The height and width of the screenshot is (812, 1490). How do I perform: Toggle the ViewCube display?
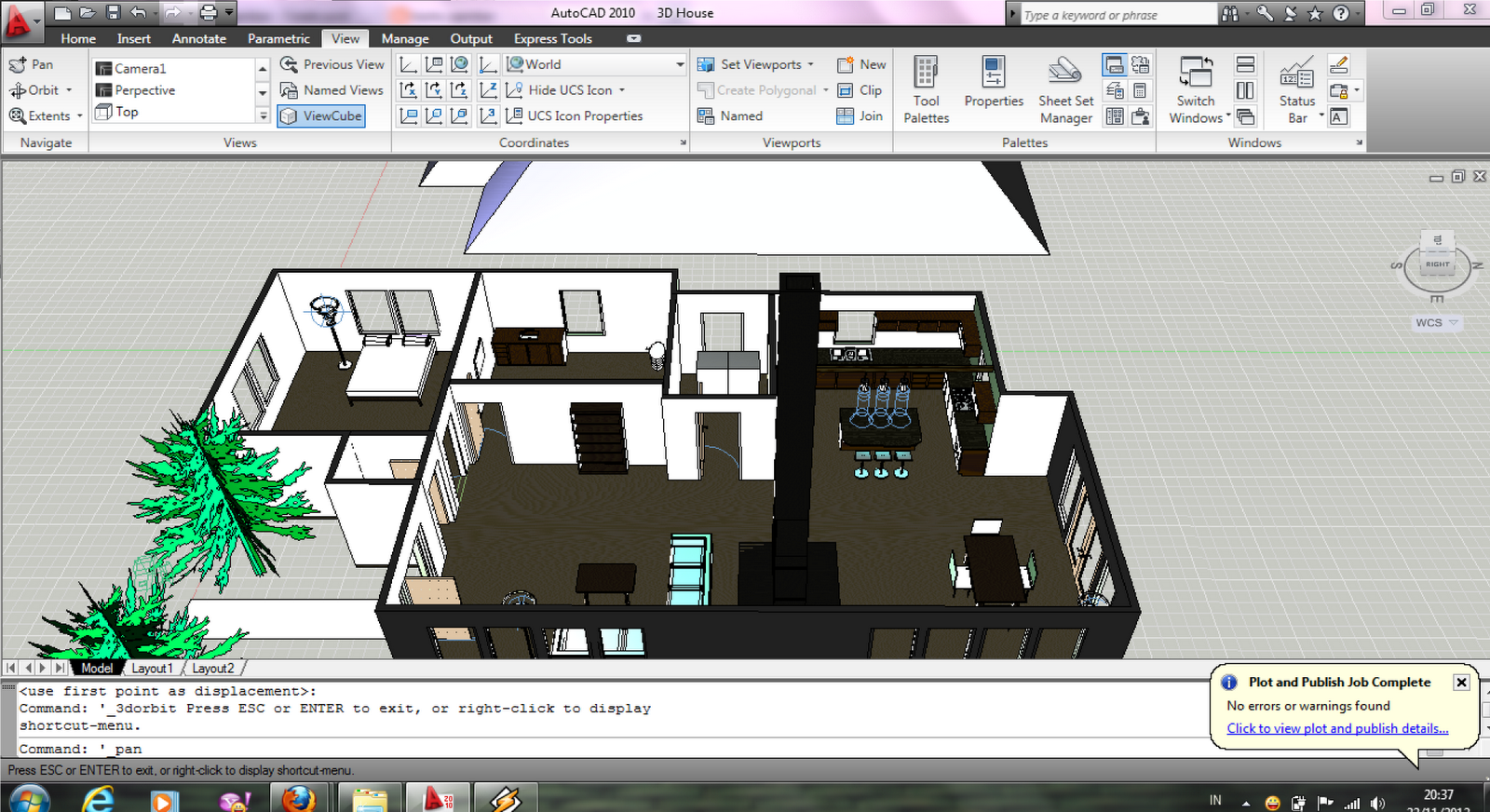(x=321, y=116)
